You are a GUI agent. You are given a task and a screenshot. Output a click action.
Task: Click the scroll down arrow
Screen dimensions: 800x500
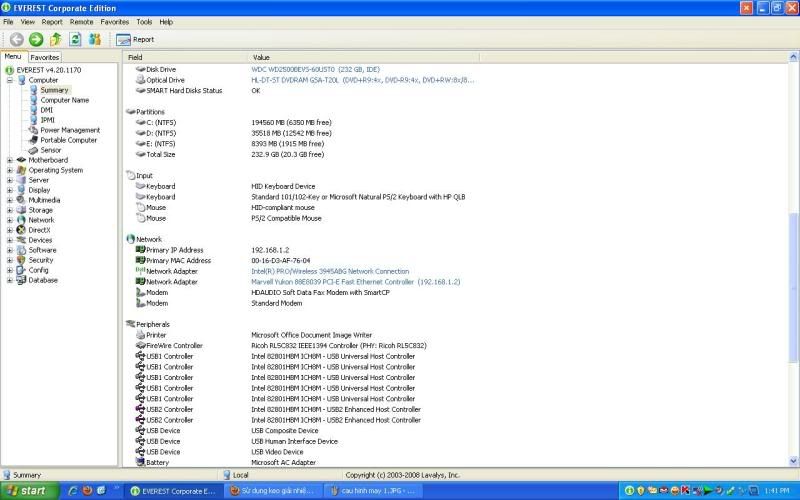(793, 461)
